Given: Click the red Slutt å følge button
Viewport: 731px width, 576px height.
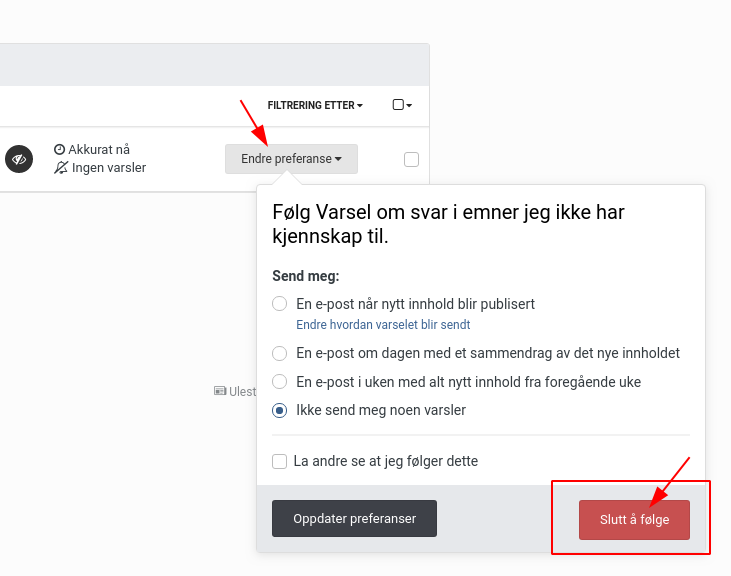Looking at the screenshot, I should (x=634, y=520).
